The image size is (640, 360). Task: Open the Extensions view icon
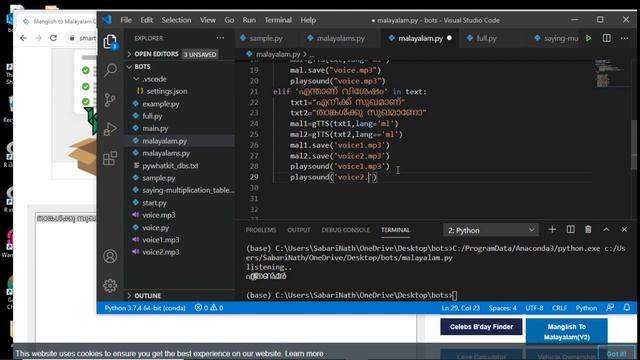pyautogui.click(x=110, y=158)
